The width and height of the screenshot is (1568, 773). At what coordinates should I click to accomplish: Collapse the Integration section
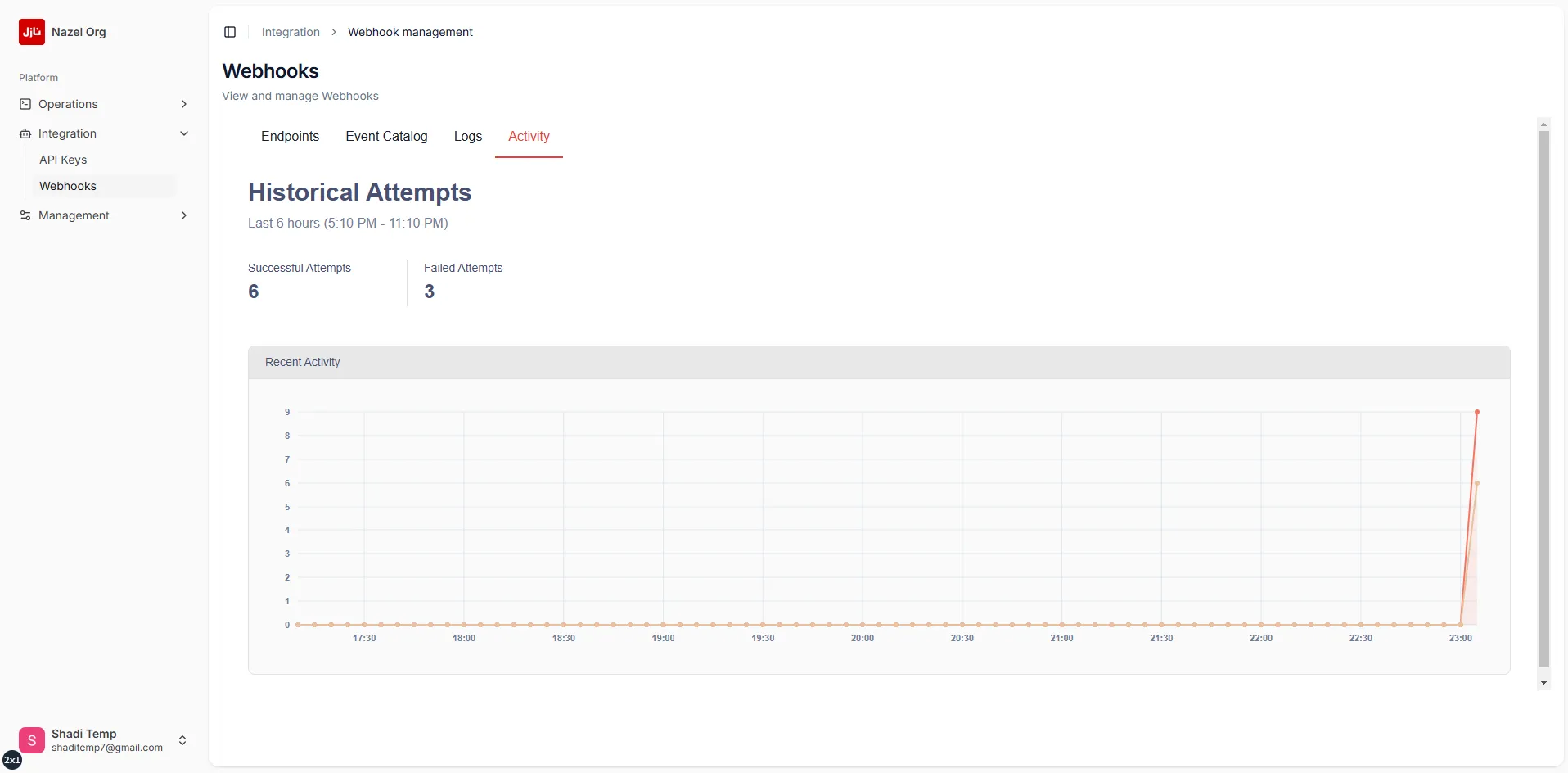point(184,133)
